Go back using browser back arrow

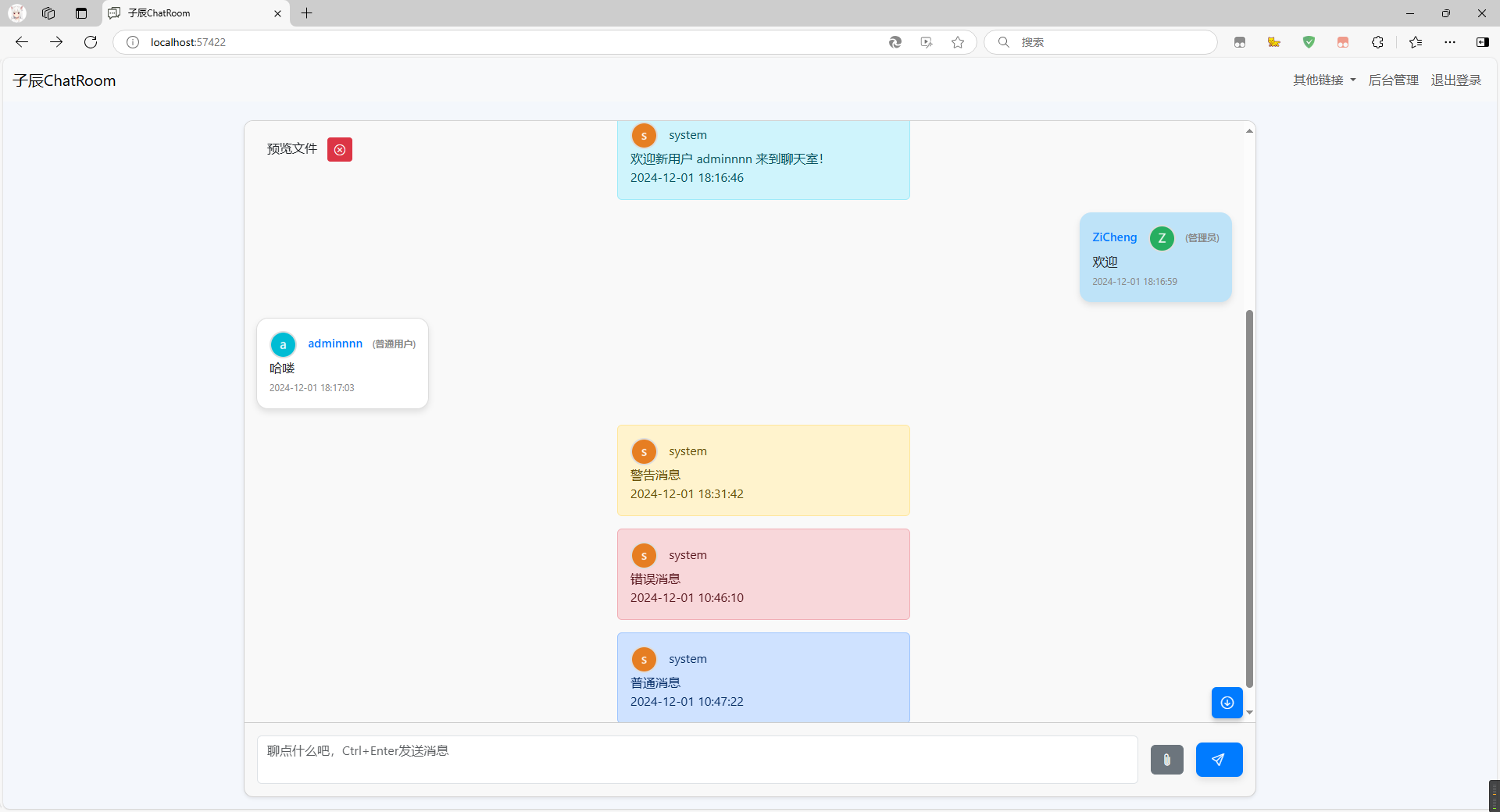click(22, 42)
